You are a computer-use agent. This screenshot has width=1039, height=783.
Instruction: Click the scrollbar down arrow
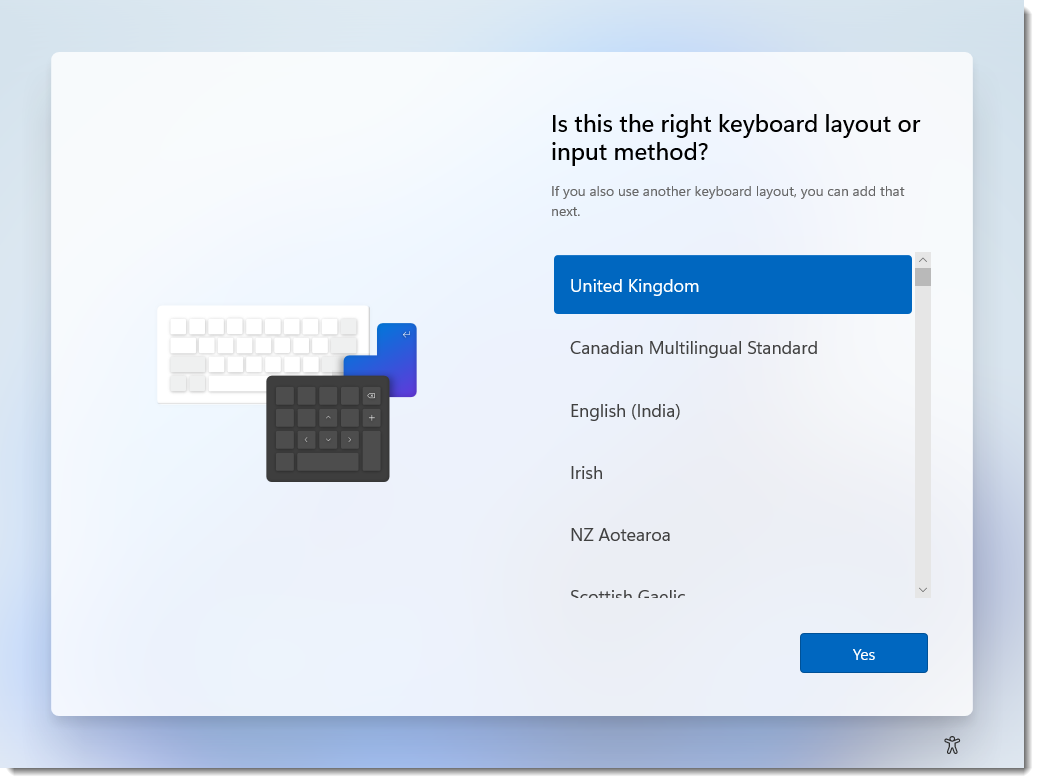[923, 589]
